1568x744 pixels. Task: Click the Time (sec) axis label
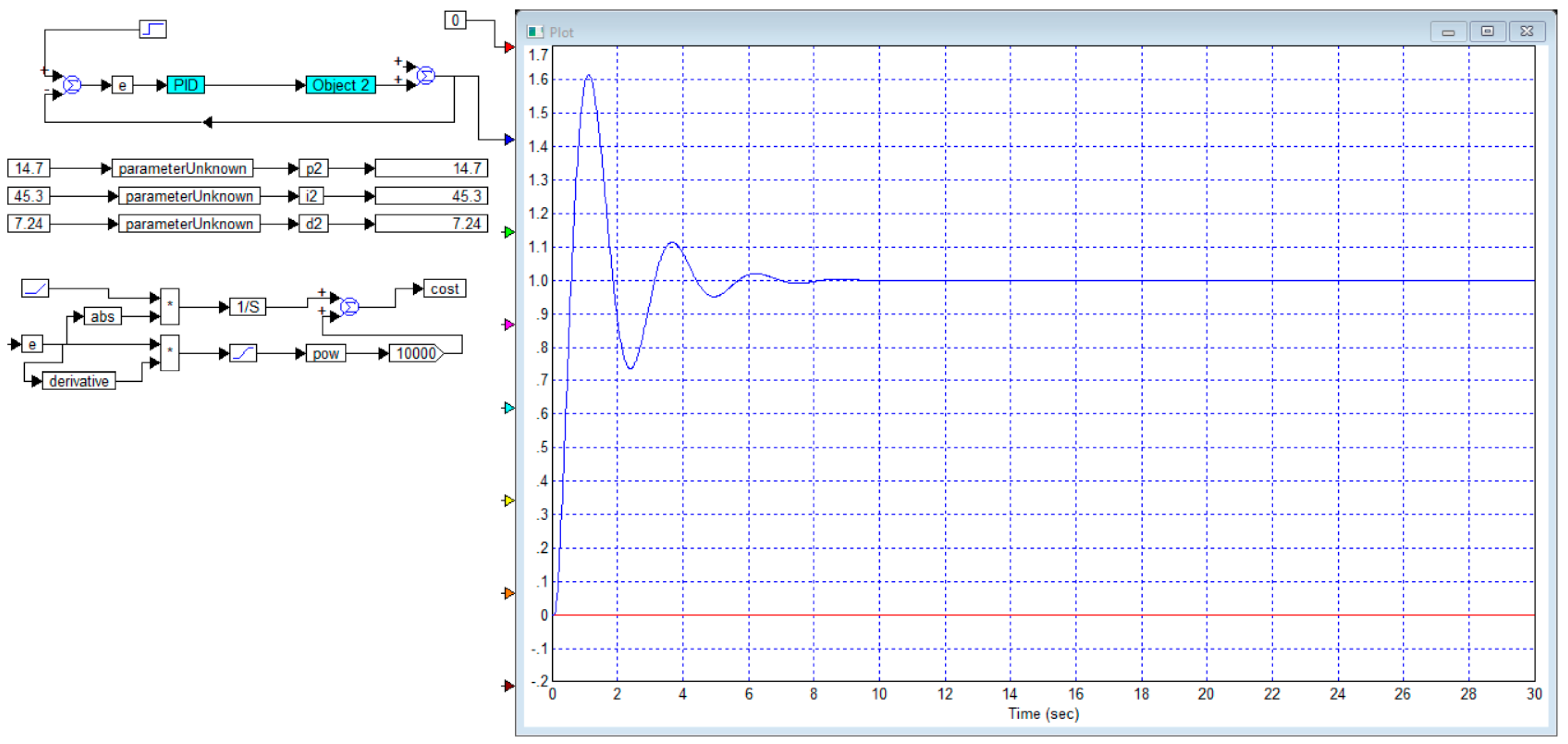(1043, 714)
